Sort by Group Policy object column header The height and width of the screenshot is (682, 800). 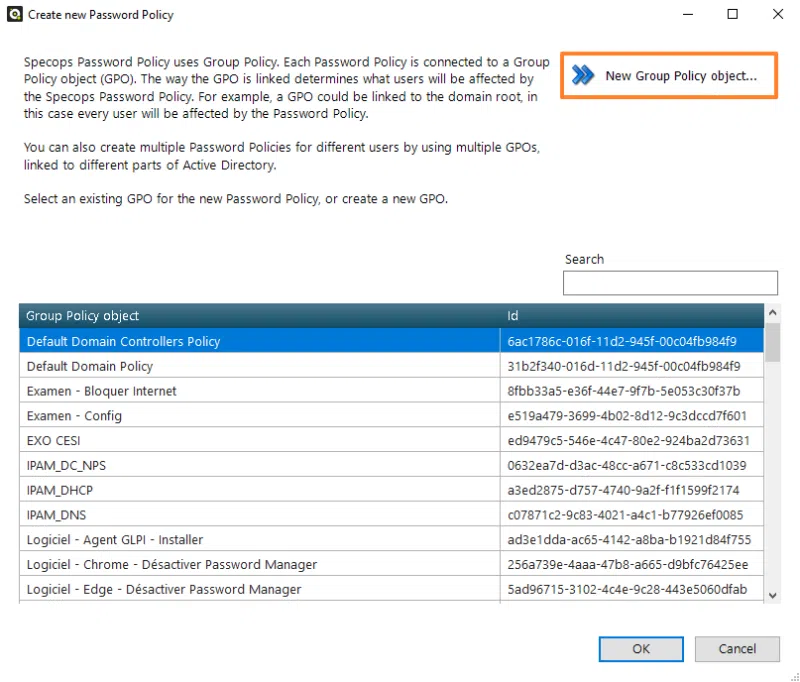pos(259,316)
